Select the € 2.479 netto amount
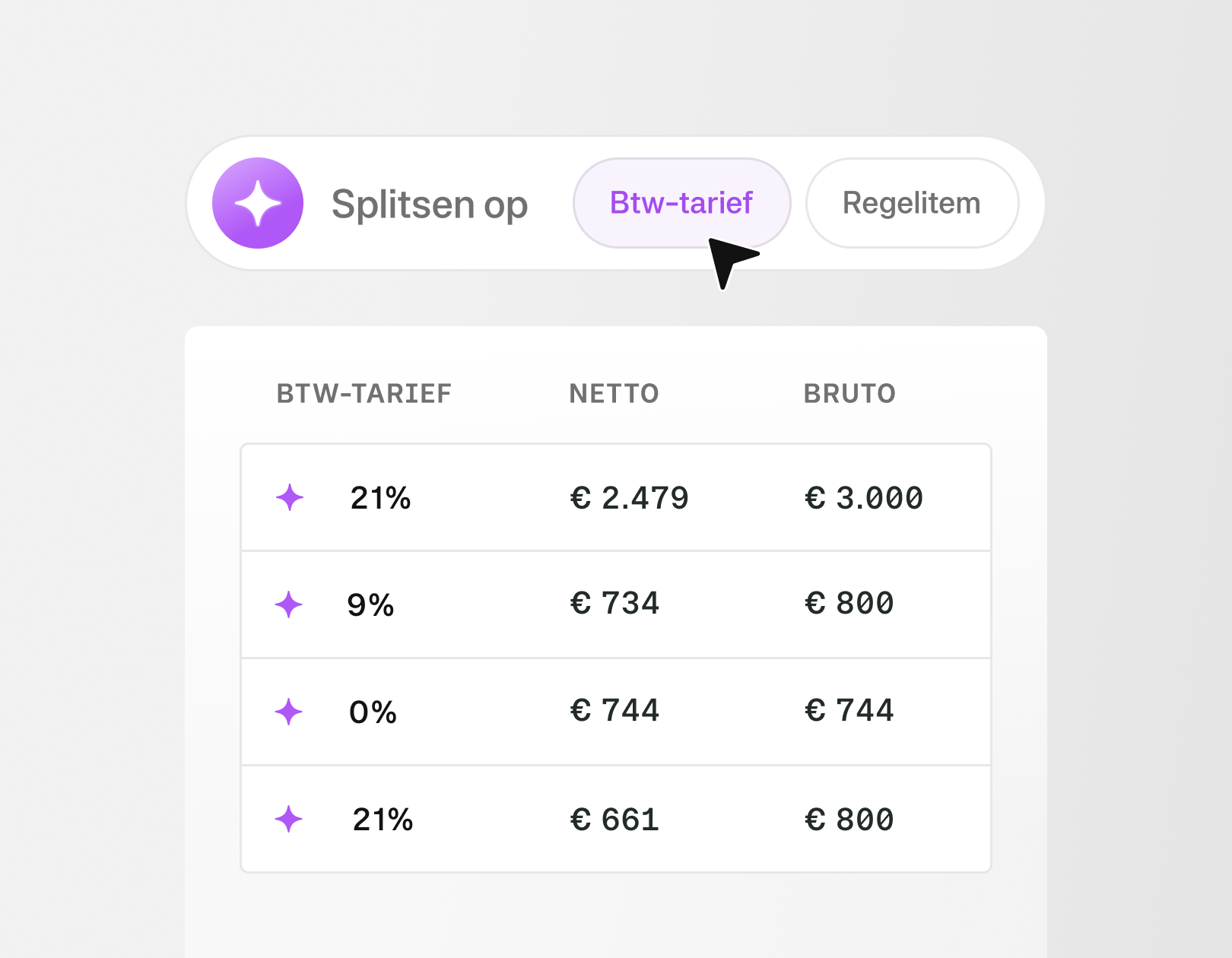 pyautogui.click(x=629, y=498)
